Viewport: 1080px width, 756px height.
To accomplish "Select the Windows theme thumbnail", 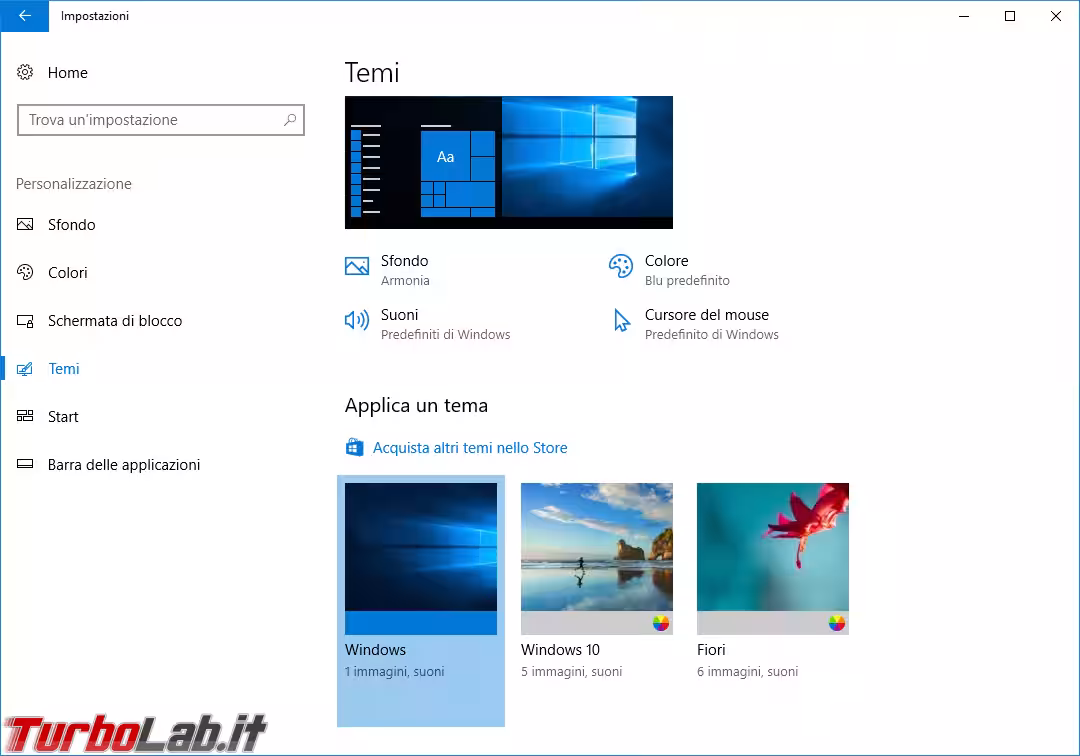I will (x=421, y=558).
